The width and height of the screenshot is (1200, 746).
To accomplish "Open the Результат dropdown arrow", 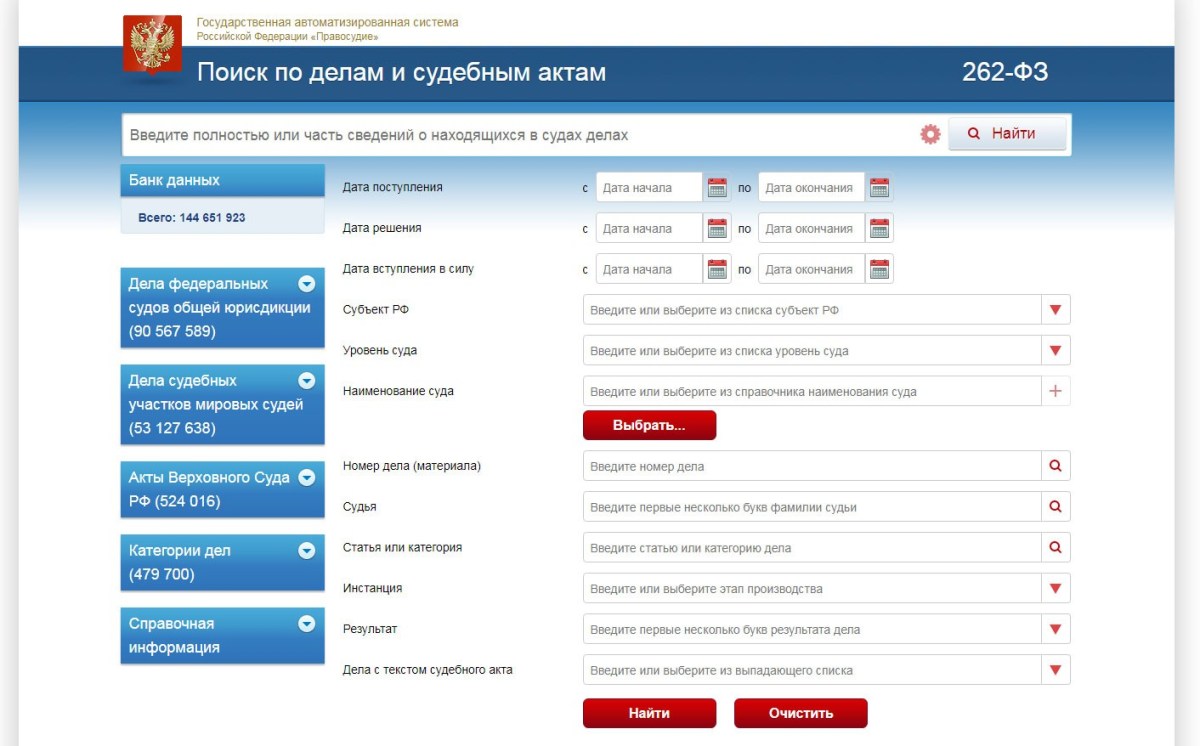I will (x=1055, y=630).
